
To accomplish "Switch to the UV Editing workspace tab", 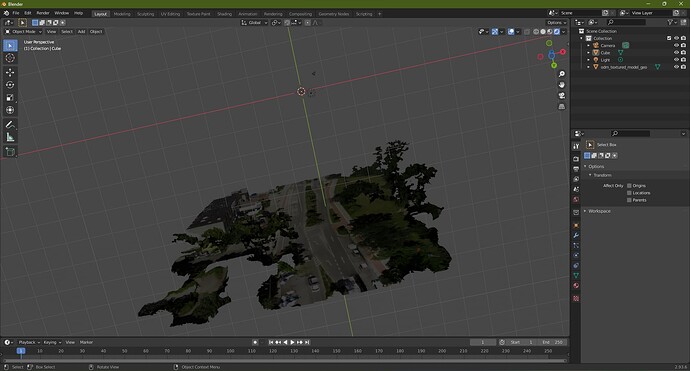I will 170,14.
